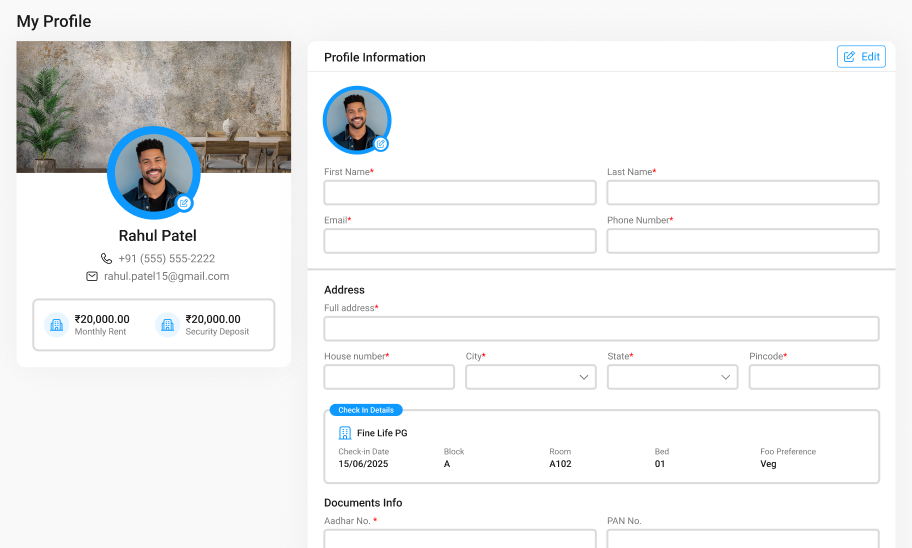Click the Phone Number text field
The width and height of the screenshot is (912, 548).
743,241
